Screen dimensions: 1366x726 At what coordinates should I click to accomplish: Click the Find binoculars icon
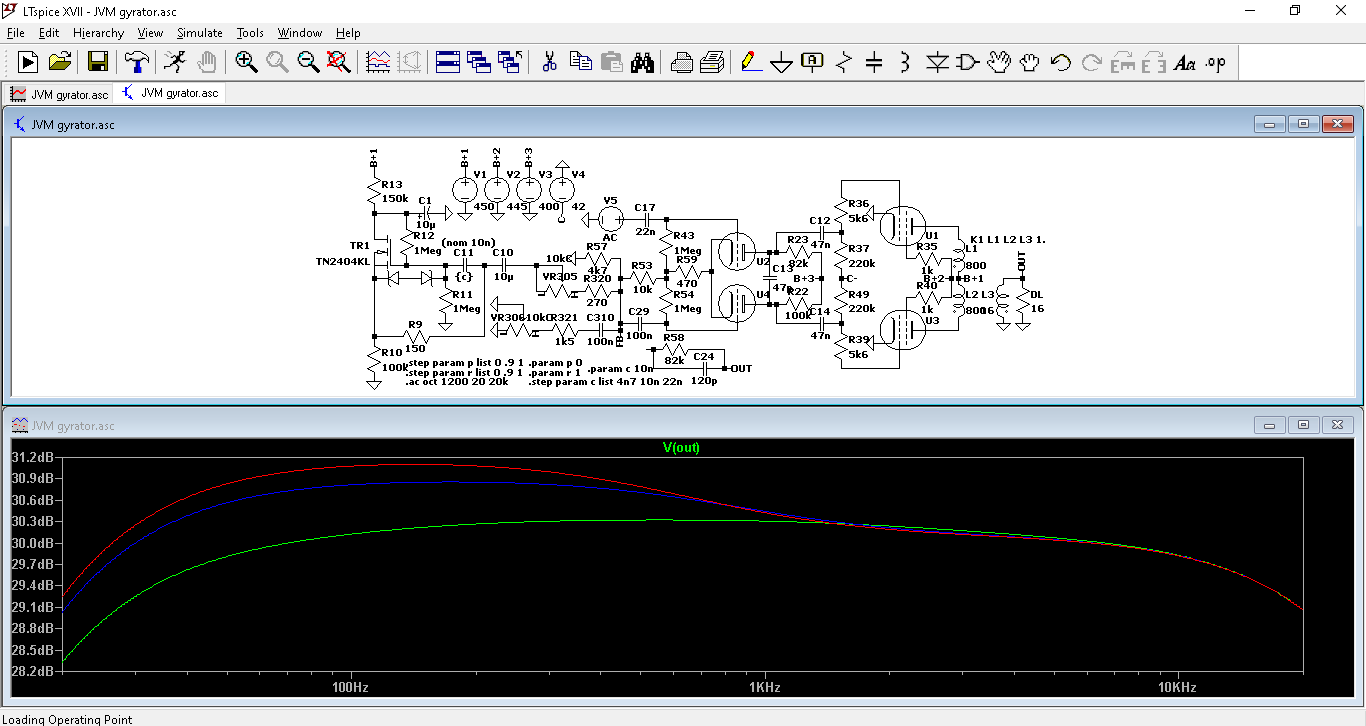pos(642,62)
